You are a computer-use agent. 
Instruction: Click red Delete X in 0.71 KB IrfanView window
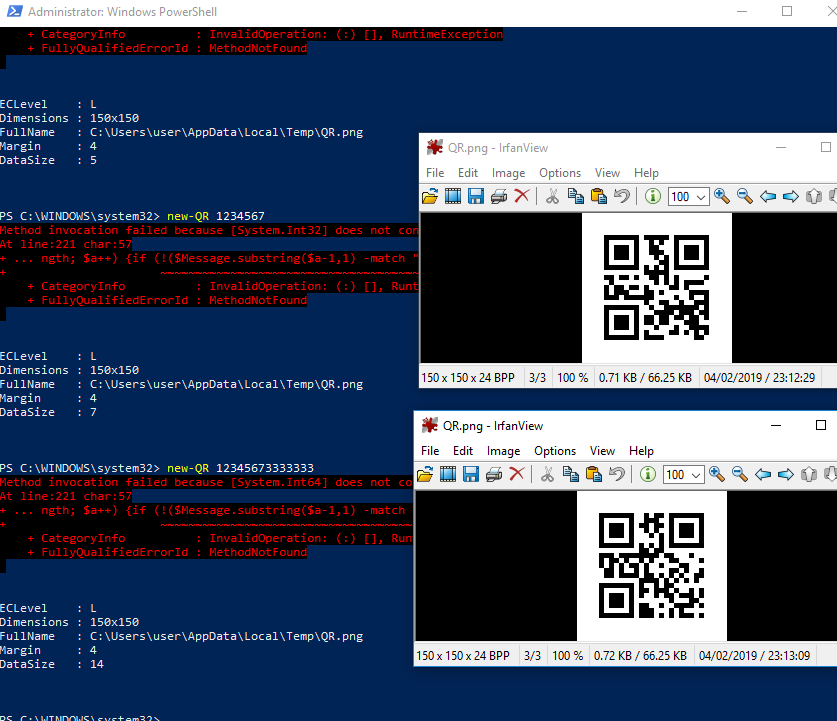click(x=522, y=196)
